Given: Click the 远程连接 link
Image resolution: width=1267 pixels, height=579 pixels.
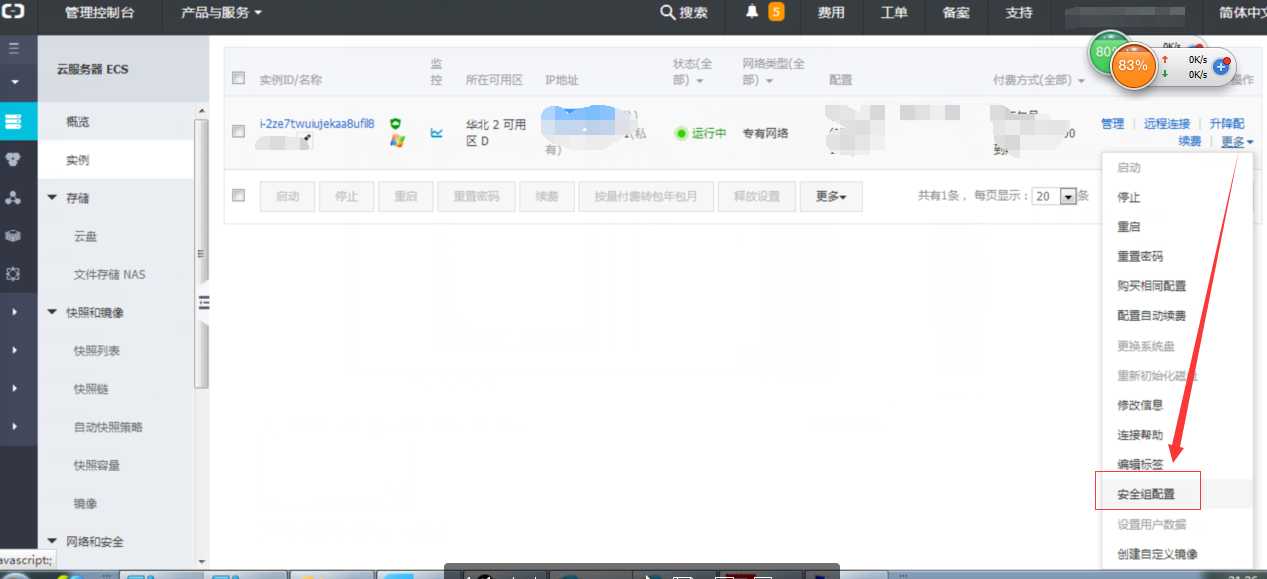Looking at the screenshot, I should coord(1167,124).
